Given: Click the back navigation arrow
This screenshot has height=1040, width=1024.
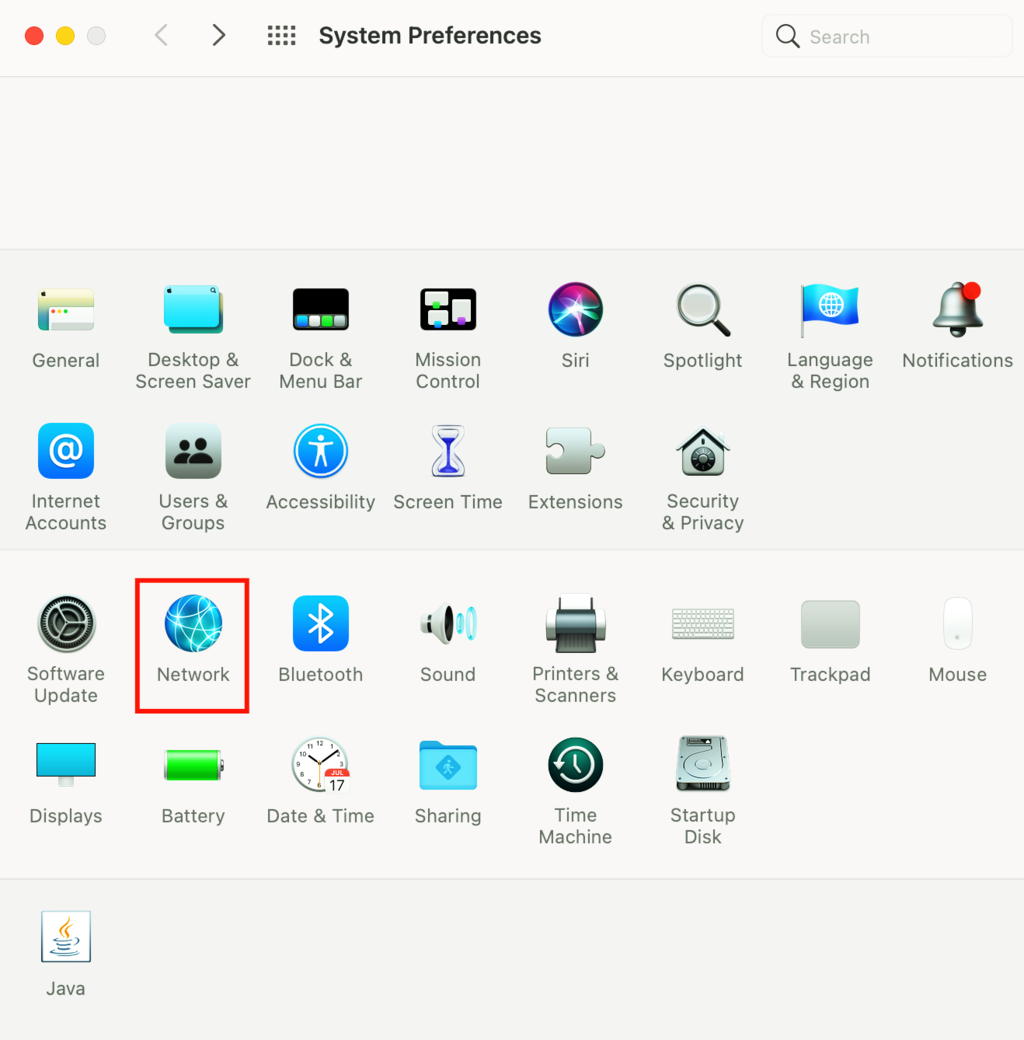Looking at the screenshot, I should pyautogui.click(x=161, y=36).
